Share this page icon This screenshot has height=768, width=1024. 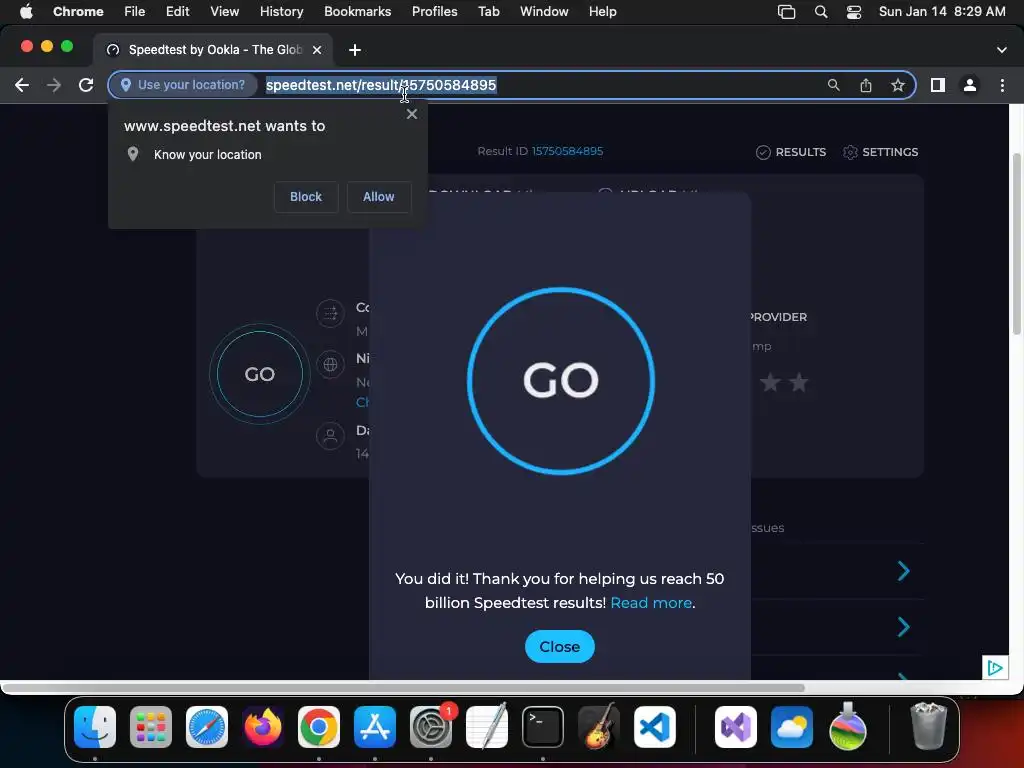pos(865,85)
